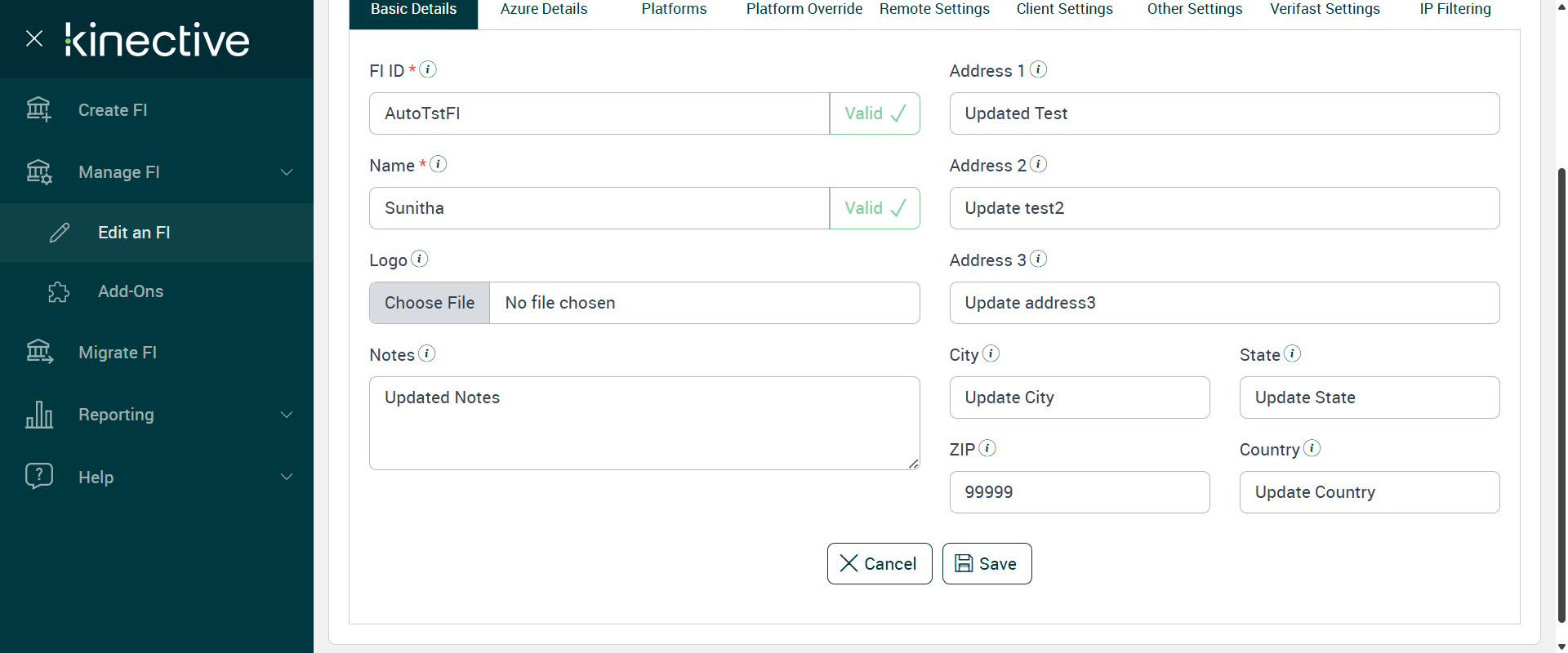The width and height of the screenshot is (1568, 653).
Task: Click into the Notes text area
Action: tap(644, 423)
